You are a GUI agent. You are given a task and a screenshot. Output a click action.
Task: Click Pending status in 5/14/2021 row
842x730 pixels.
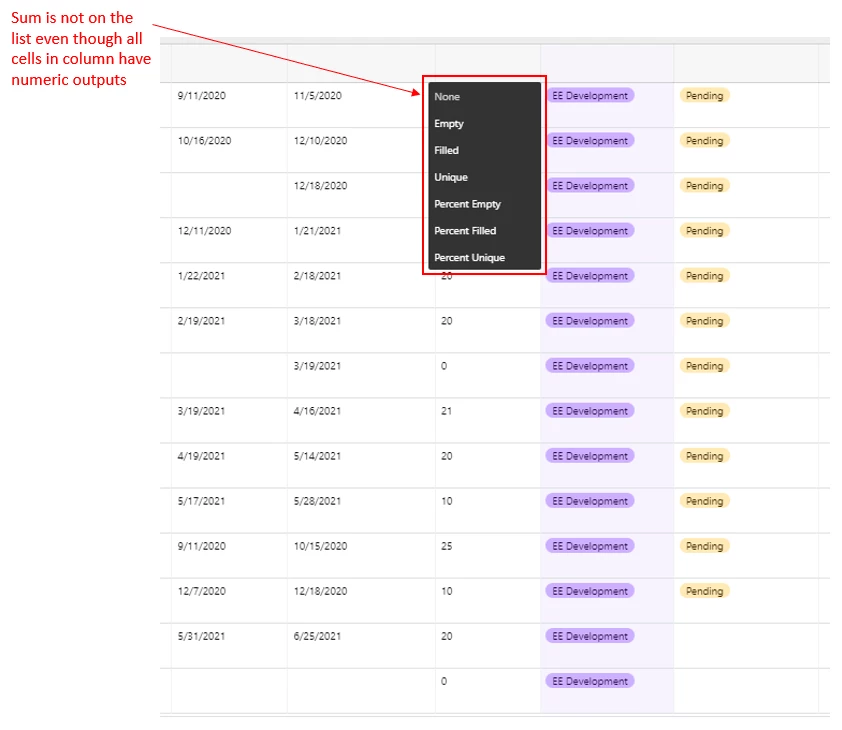(704, 457)
